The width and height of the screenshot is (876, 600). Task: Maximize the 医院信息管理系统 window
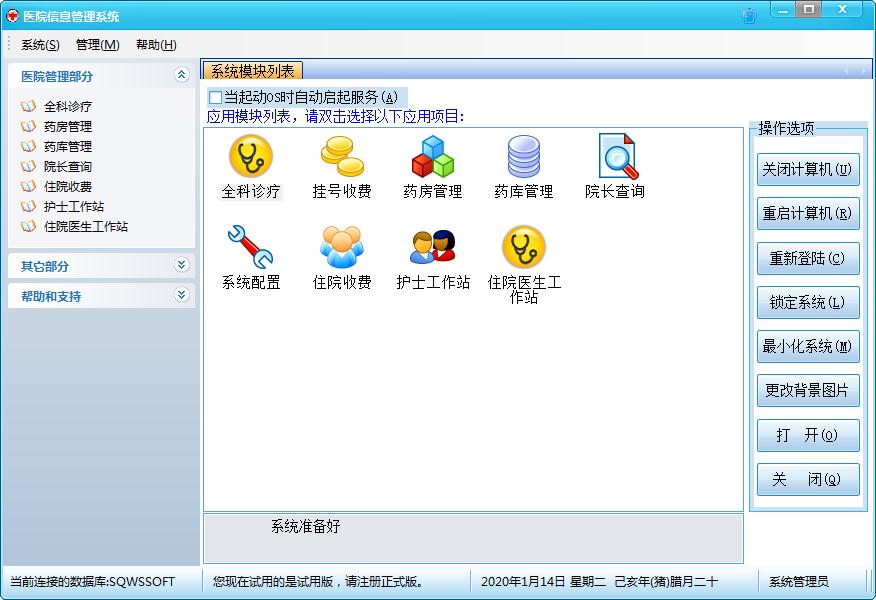tap(808, 10)
